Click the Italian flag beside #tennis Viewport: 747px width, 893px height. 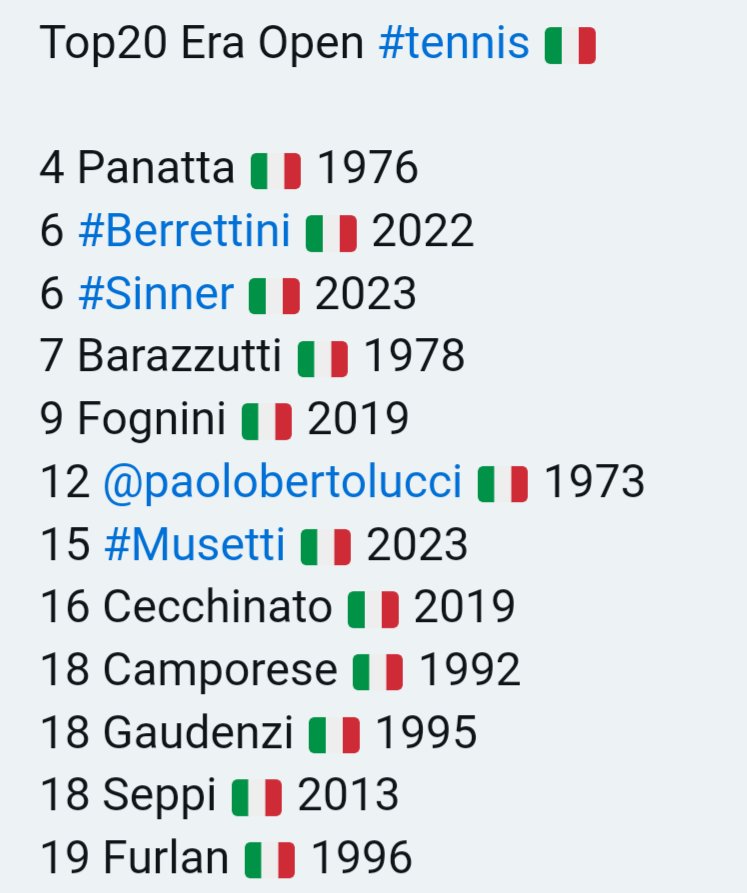coord(570,46)
